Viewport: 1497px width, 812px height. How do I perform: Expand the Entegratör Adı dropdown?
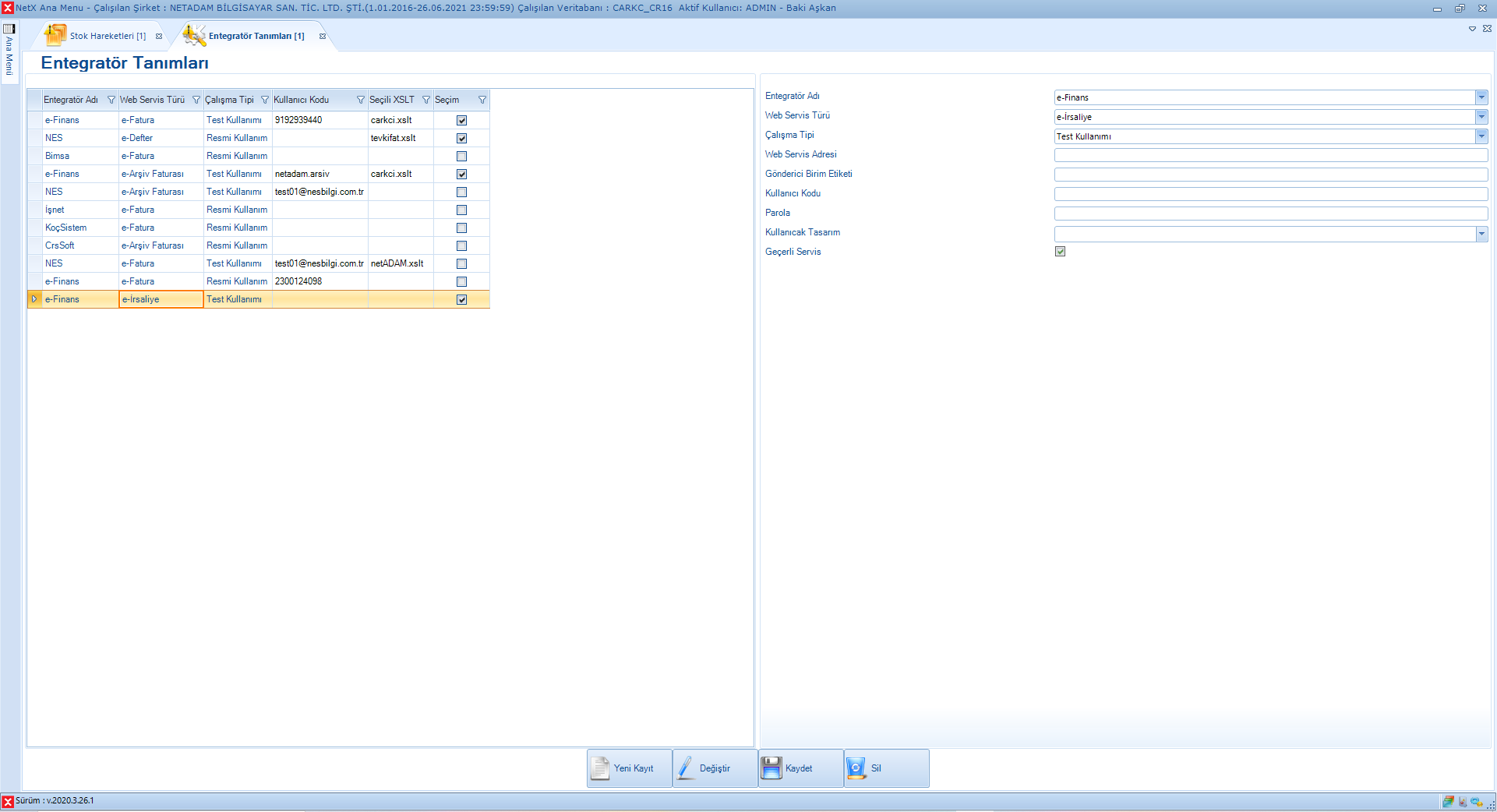pyautogui.click(x=1481, y=97)
